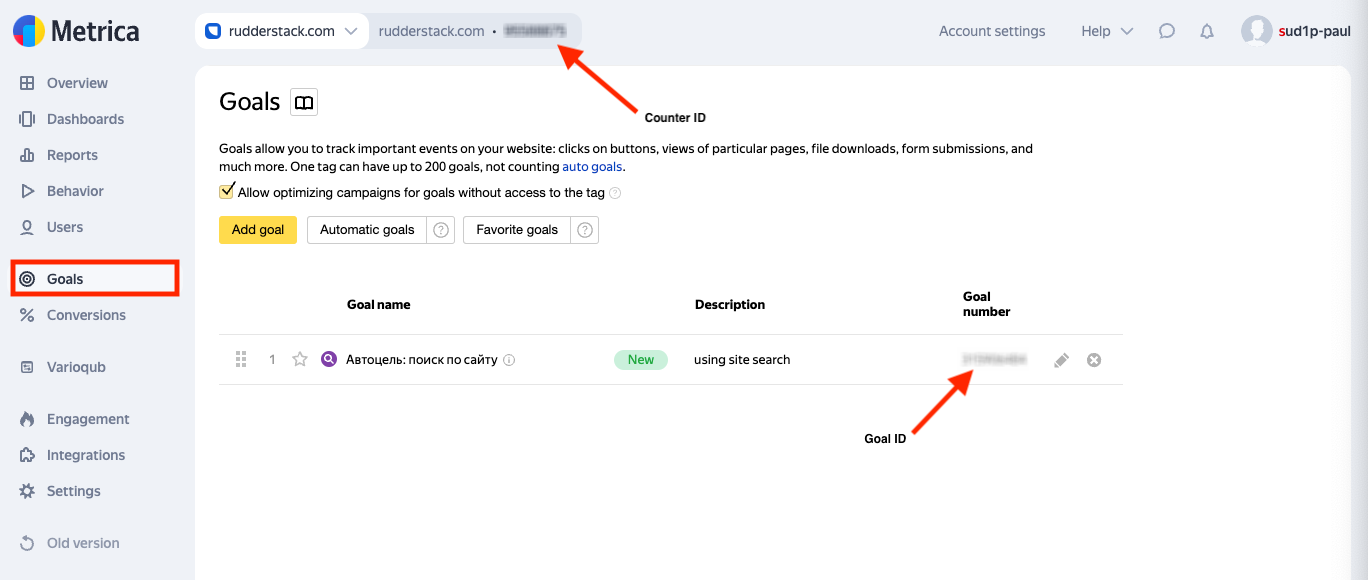The height and width of the screenshot is (580, 1368).
Task: Click the Goal number column header
Action: tap(986, 304)
